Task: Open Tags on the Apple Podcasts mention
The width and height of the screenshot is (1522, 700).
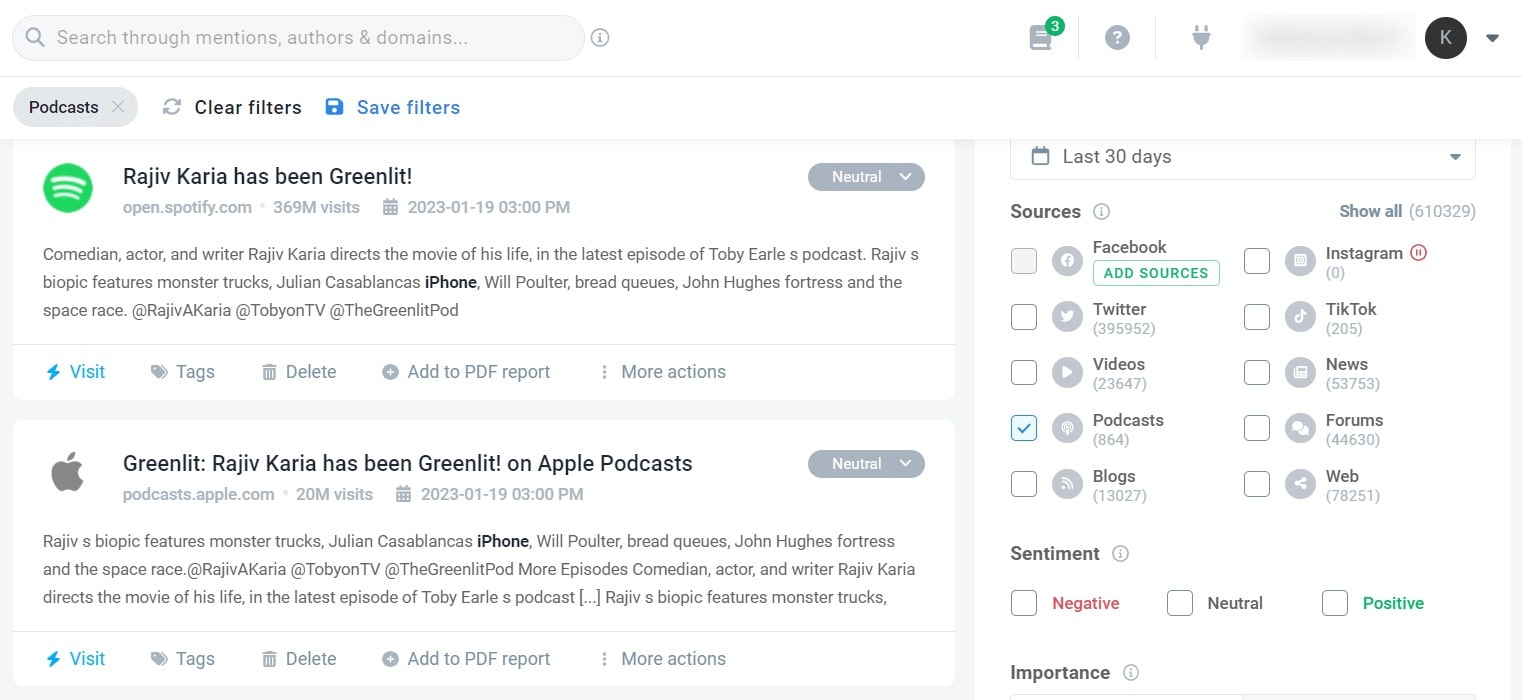Action: coord(183,659)
